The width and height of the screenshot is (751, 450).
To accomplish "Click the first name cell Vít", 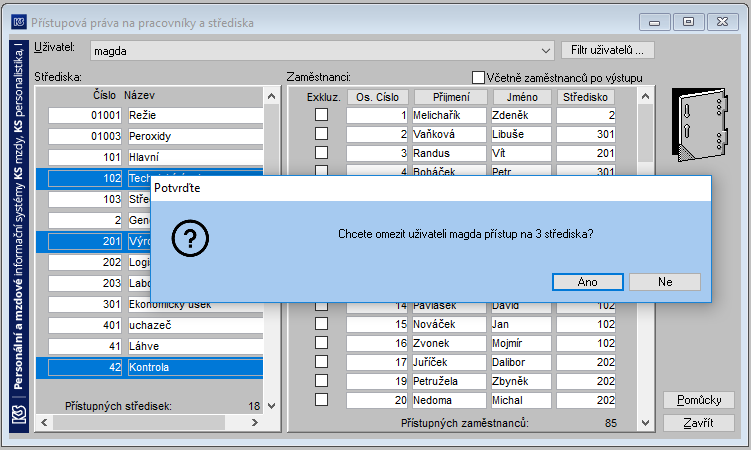I will [521, 154].
